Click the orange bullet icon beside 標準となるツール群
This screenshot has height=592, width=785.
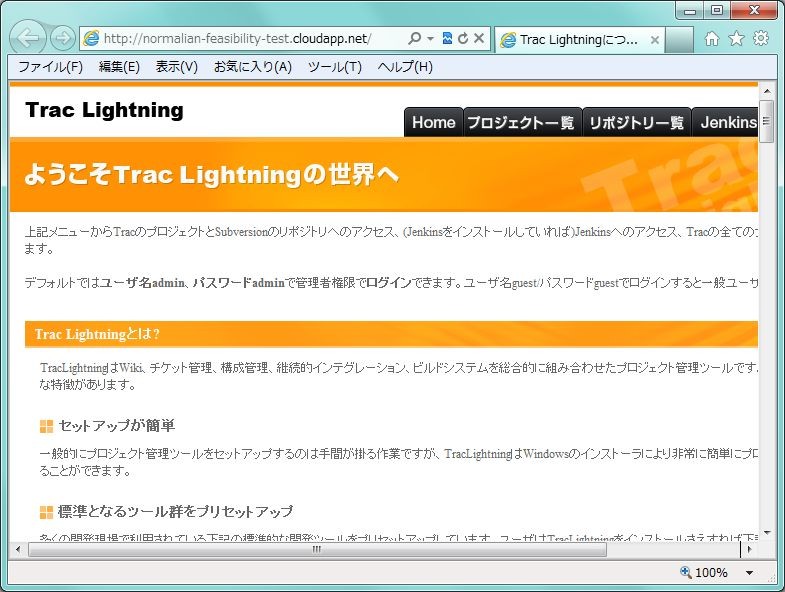pyautogui.click(x=46, y=512)
